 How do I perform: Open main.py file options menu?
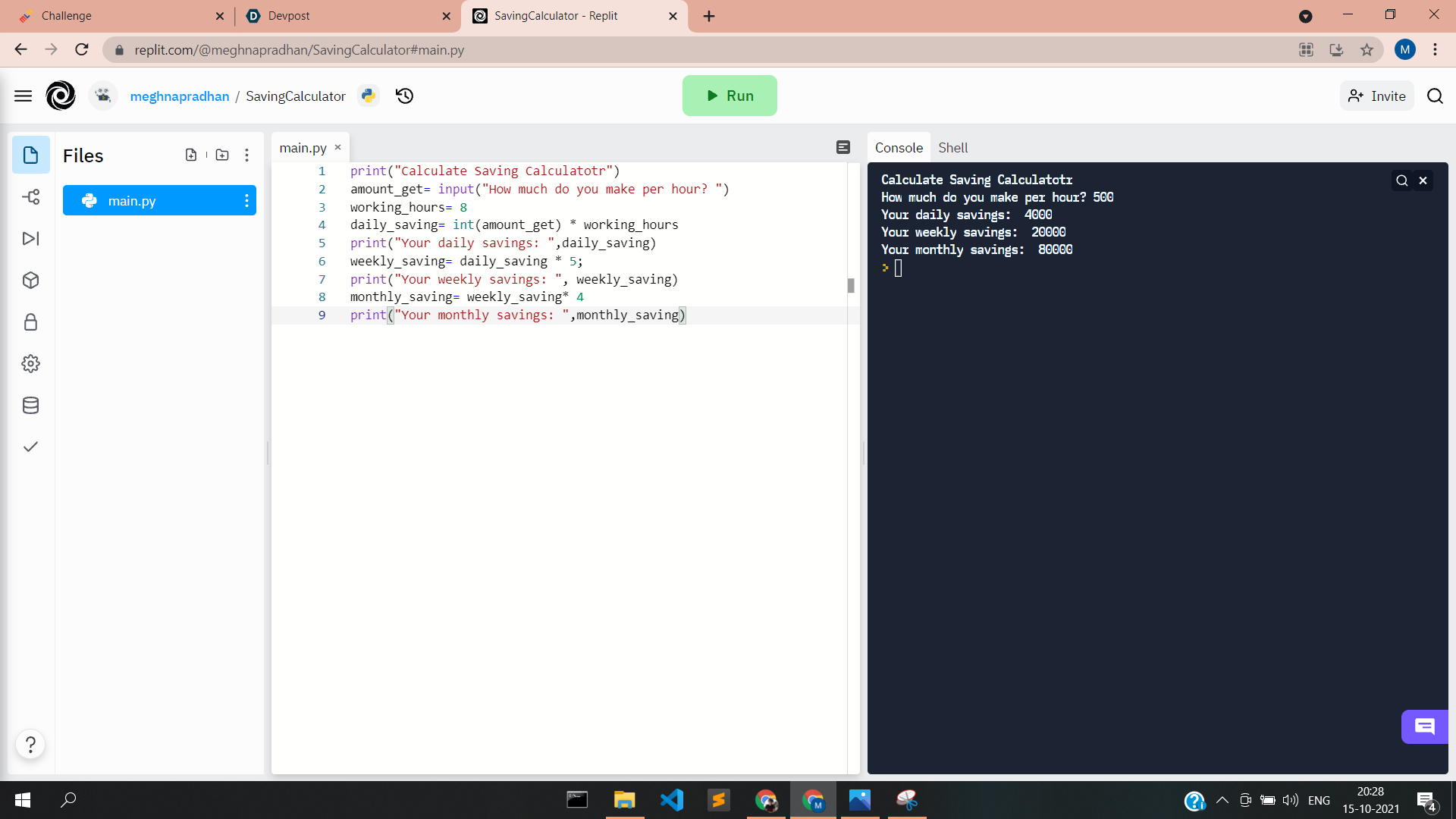[x=247, y=200]
